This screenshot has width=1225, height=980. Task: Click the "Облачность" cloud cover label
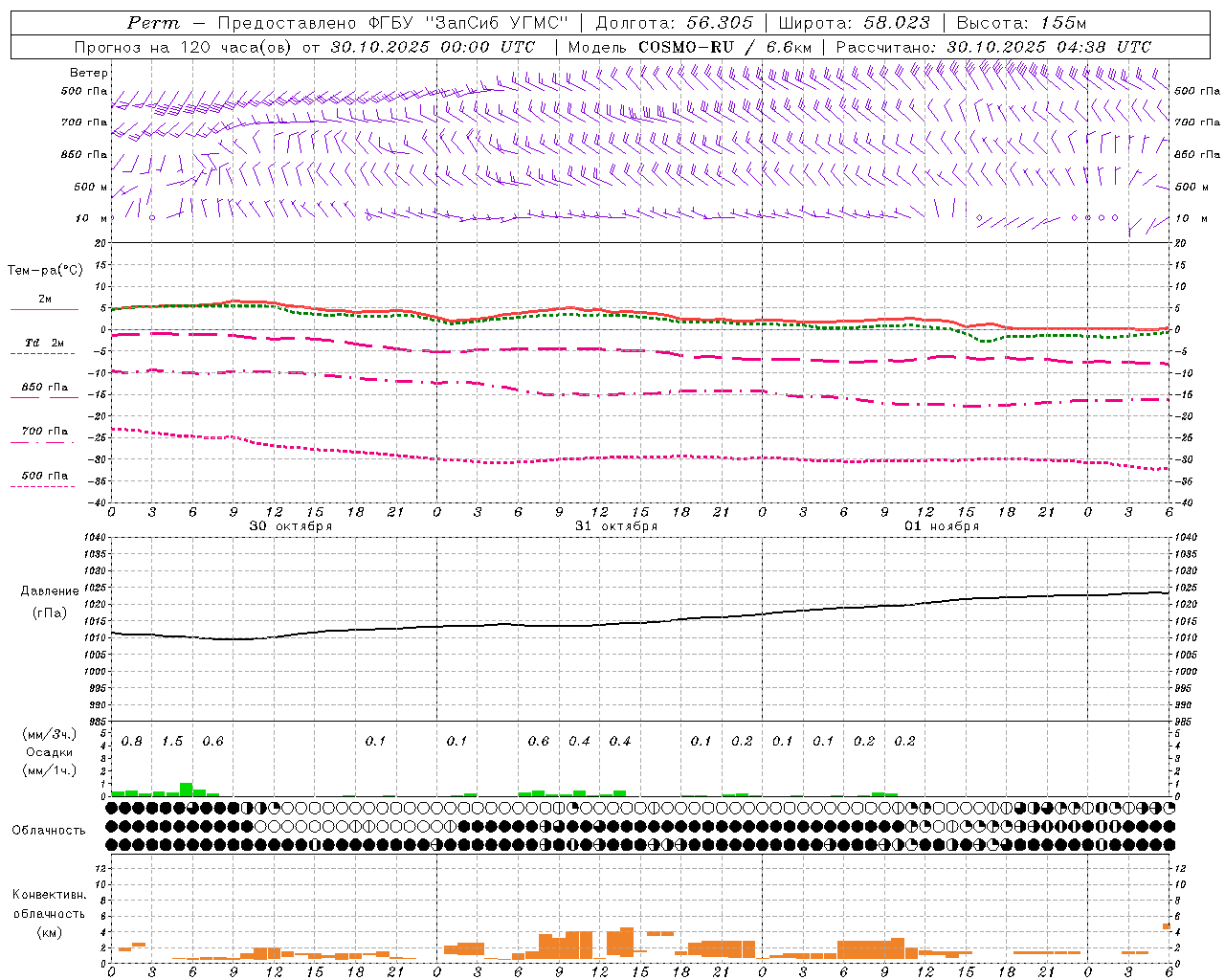pyautogui.click(x=49, y=831)
